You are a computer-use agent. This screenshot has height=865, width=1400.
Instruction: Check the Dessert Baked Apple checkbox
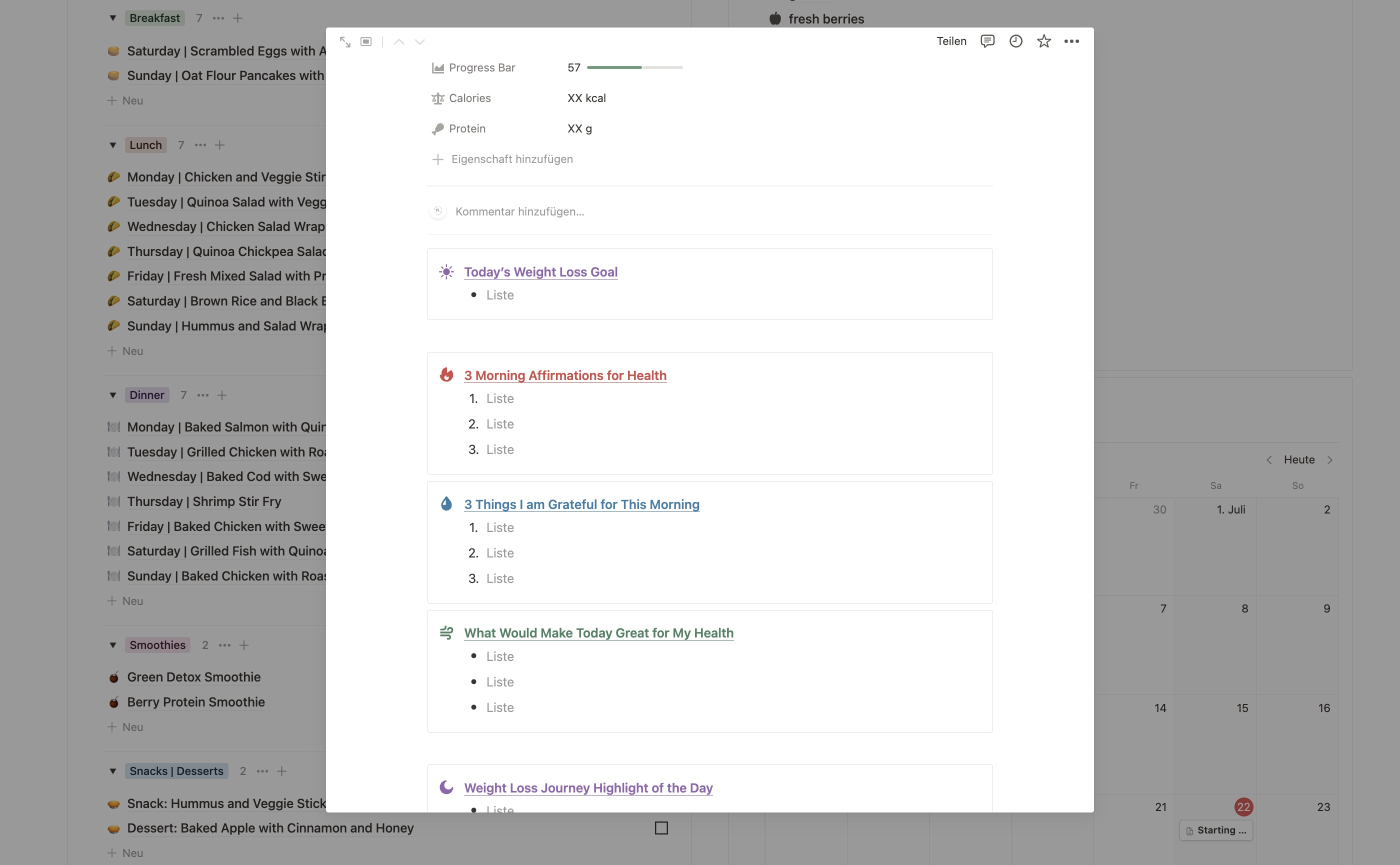(x=661, y=828)
